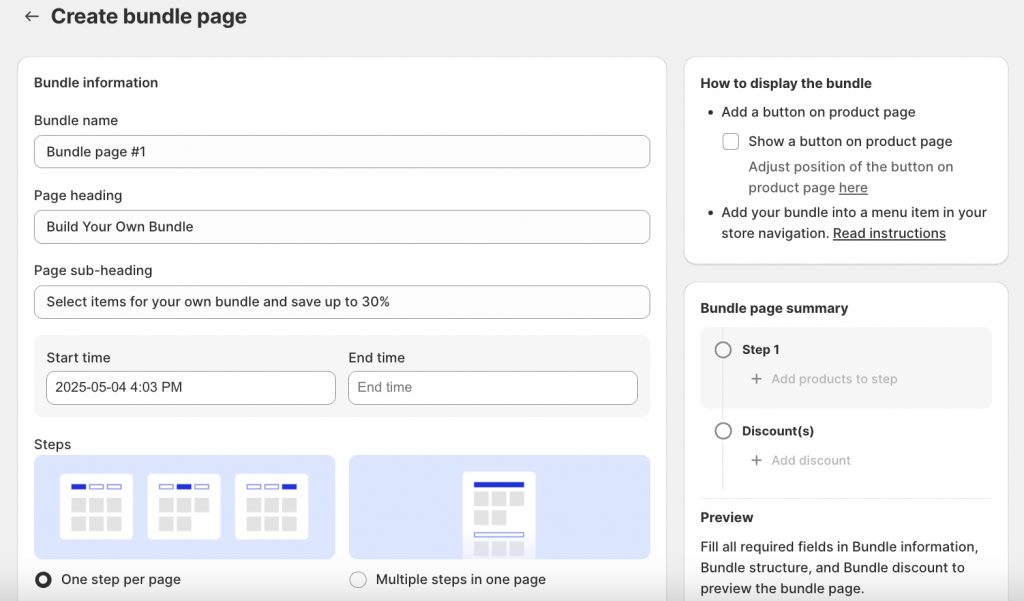Screen dimensions: 1024x601
Task: Click the plus icon beside Add discount
Action: pyautogui.click(x=756, y=460)
